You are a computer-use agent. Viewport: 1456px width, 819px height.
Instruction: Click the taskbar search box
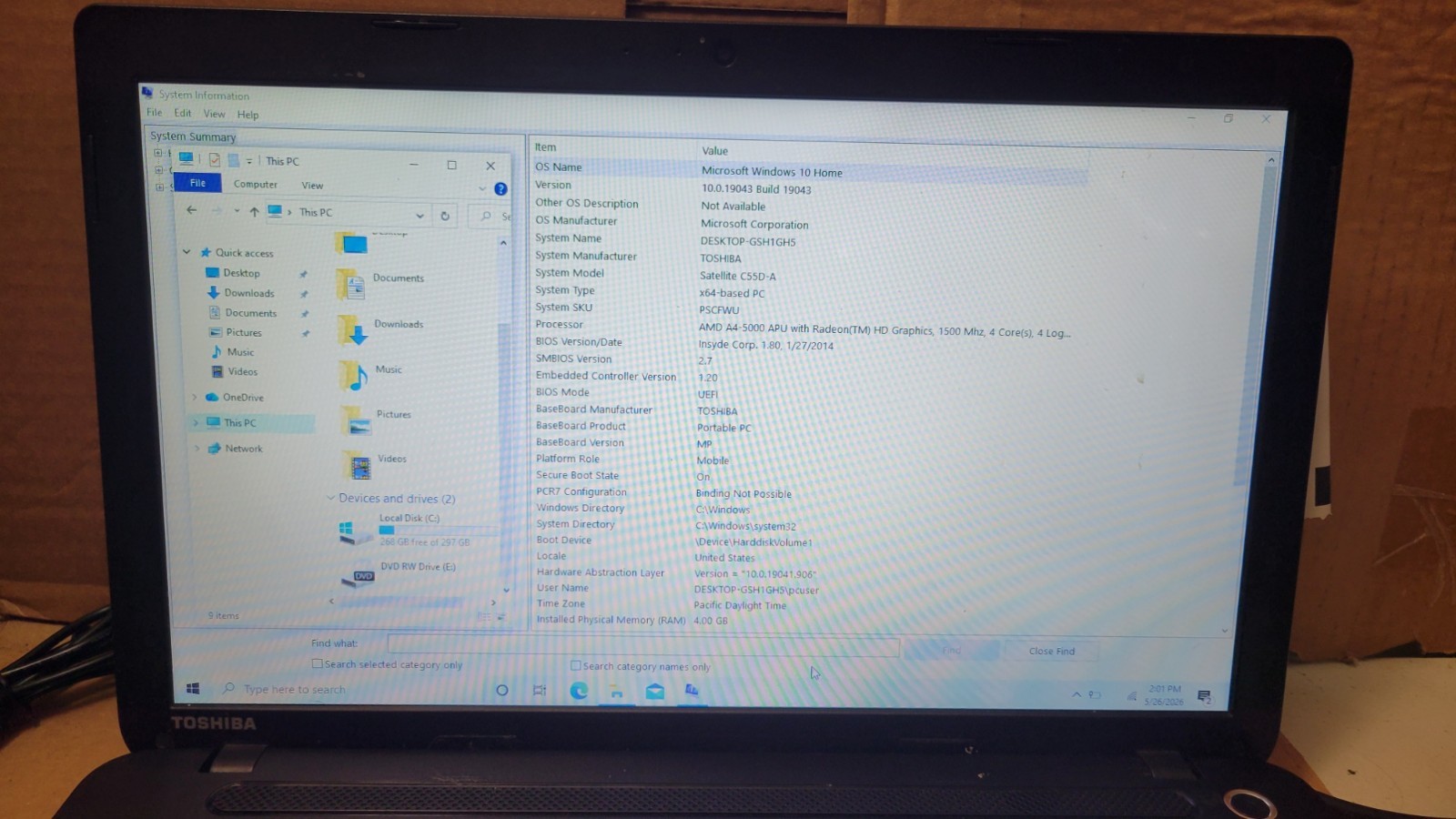click(x=346, y=689)
